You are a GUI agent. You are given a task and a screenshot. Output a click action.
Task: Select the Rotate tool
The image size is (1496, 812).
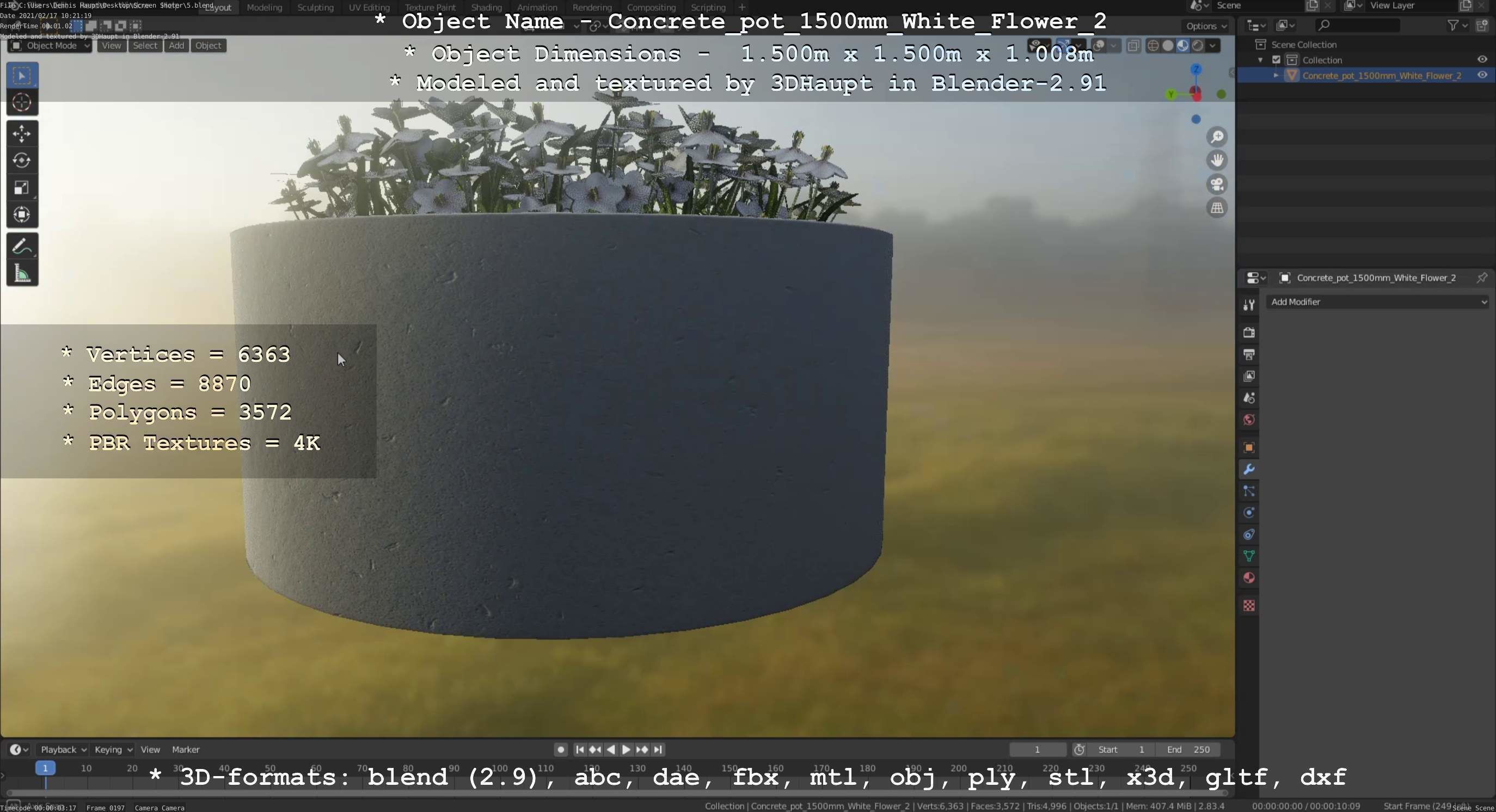22,161
